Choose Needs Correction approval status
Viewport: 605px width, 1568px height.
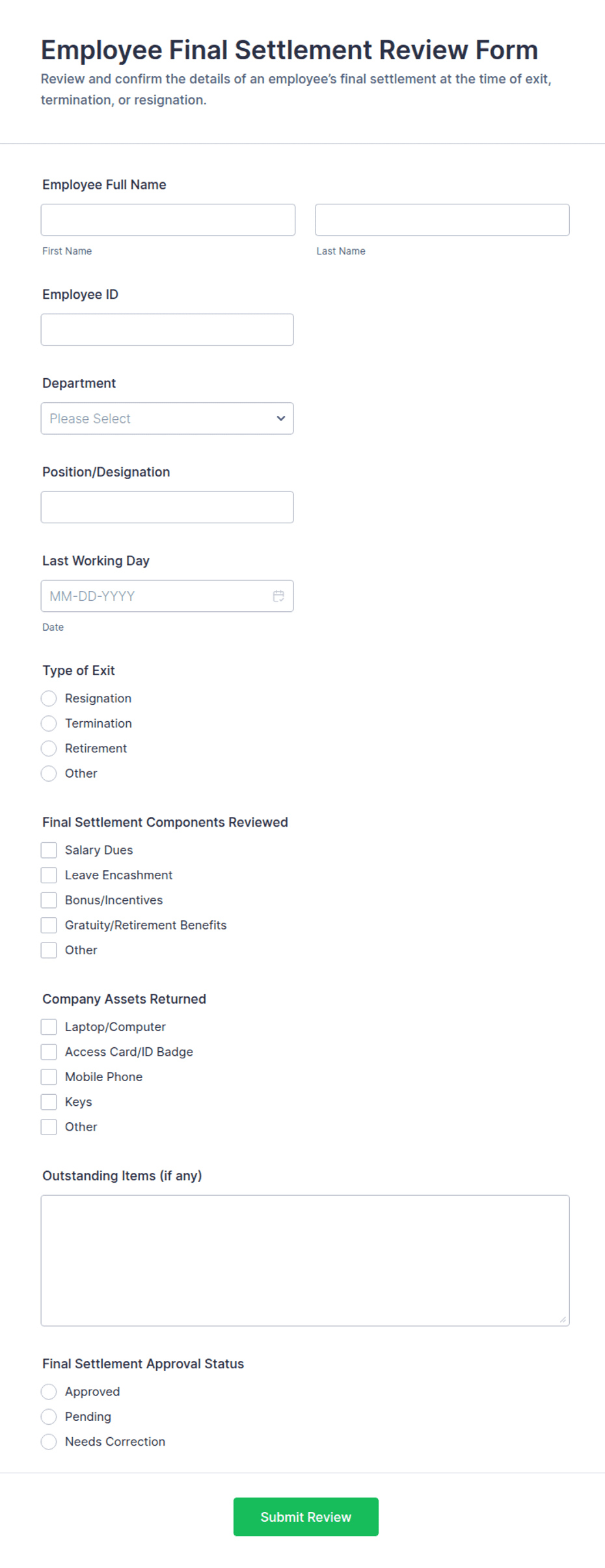pyautogui.click(x=49, y=1441)
